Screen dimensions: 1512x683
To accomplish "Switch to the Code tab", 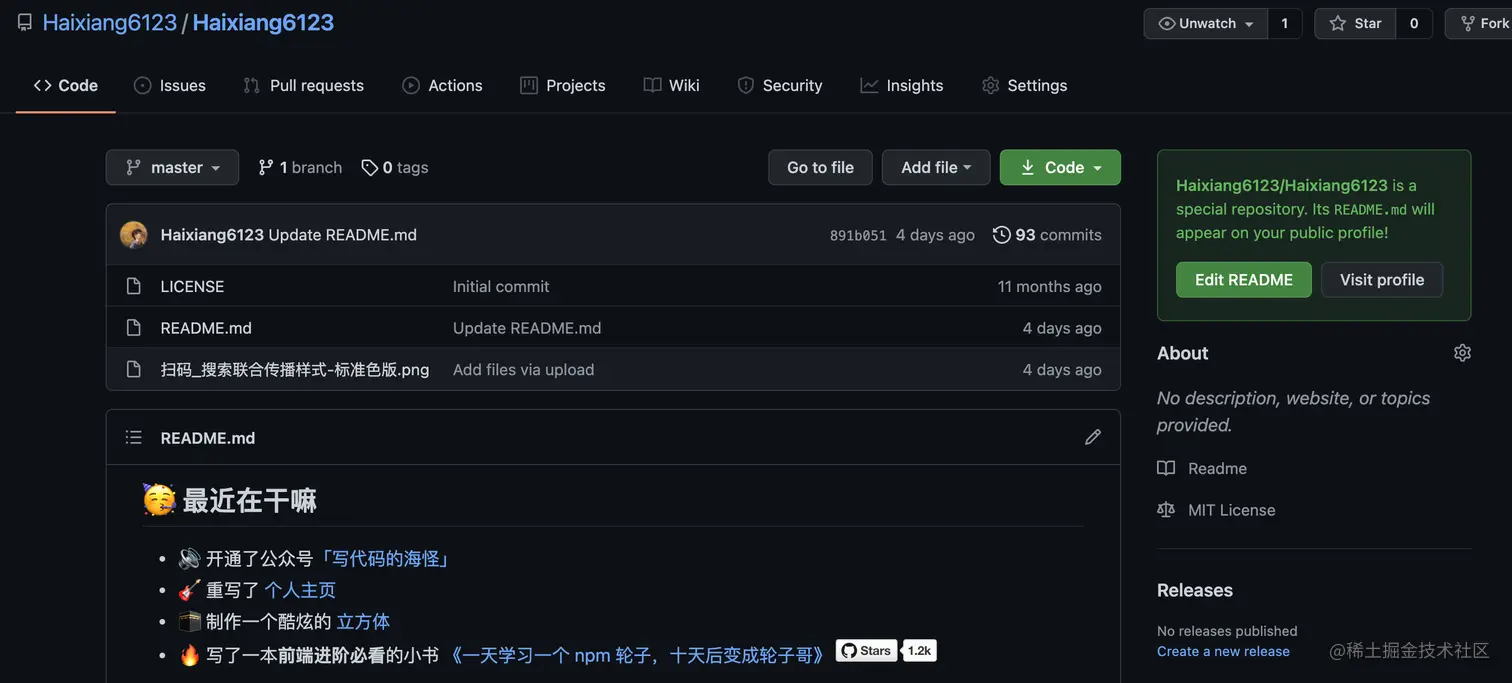I will click(x=66, y=85).
